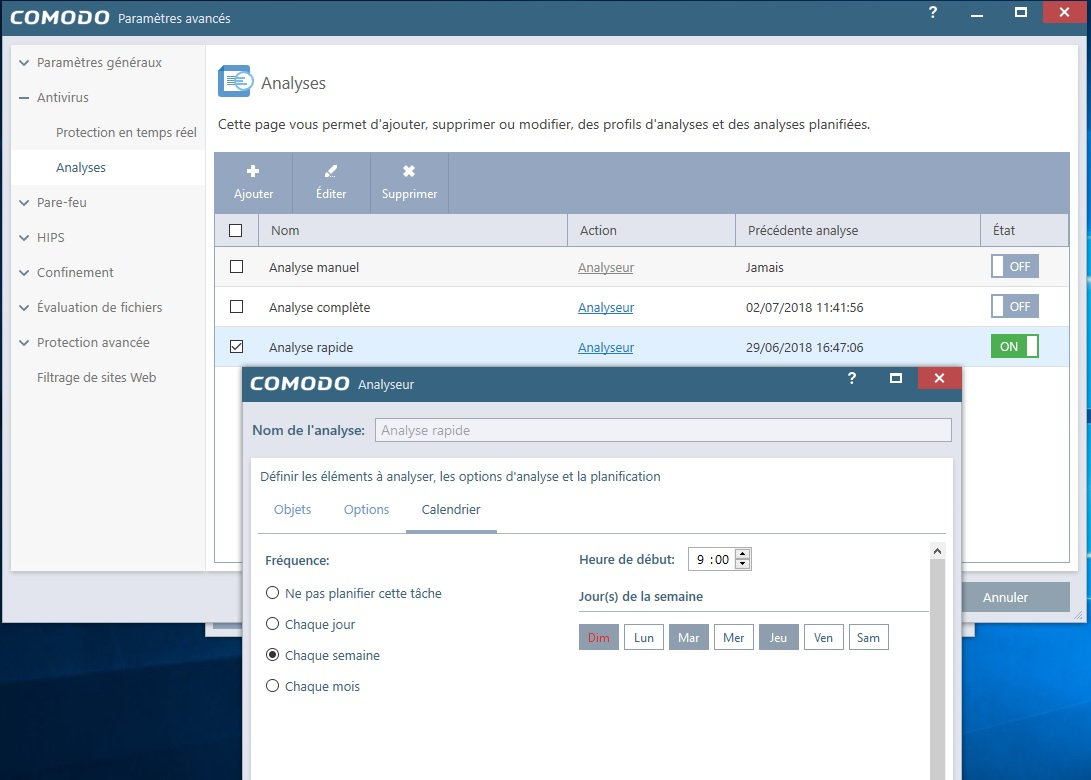The image size is (1091, 780).
Task: Click the 02/07/2018 11:41:56 date cell
Action: point(804,308)
